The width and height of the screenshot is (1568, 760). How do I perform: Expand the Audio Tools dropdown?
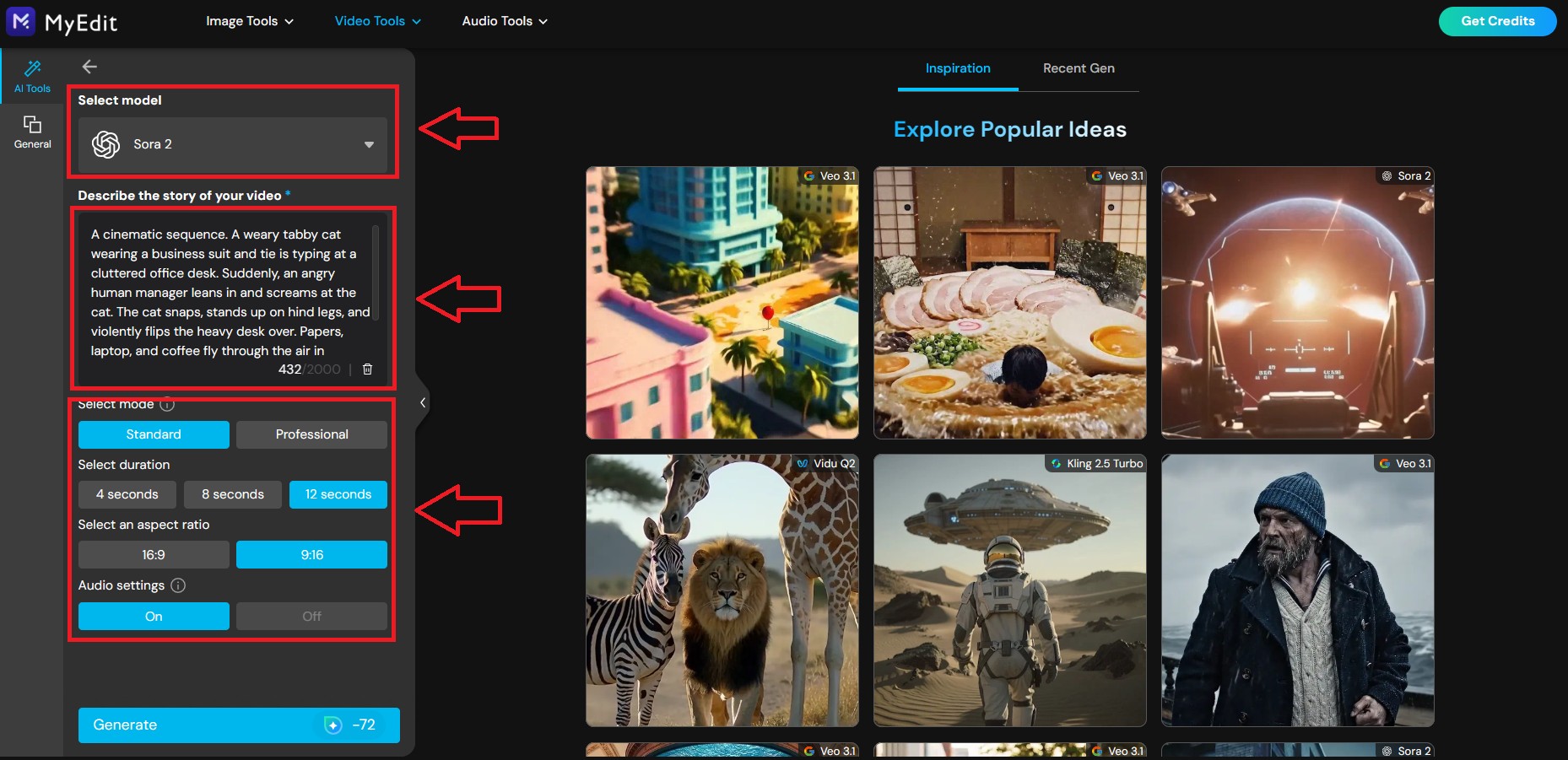click(504, 21)
